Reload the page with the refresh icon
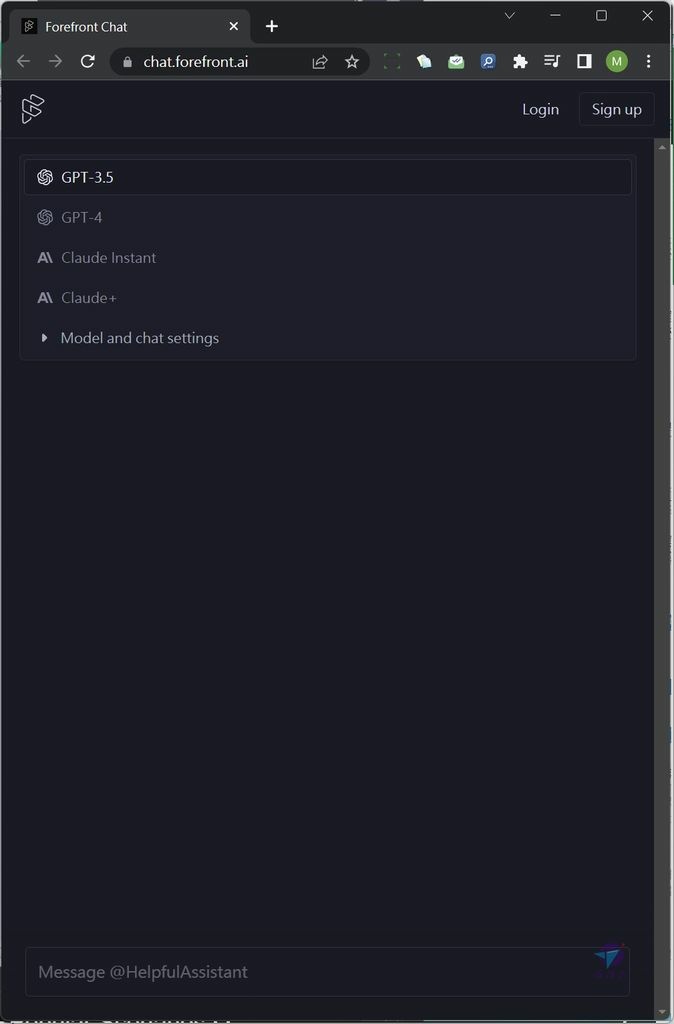This screenshot has height=1024, width=674. tap(88, 62)
